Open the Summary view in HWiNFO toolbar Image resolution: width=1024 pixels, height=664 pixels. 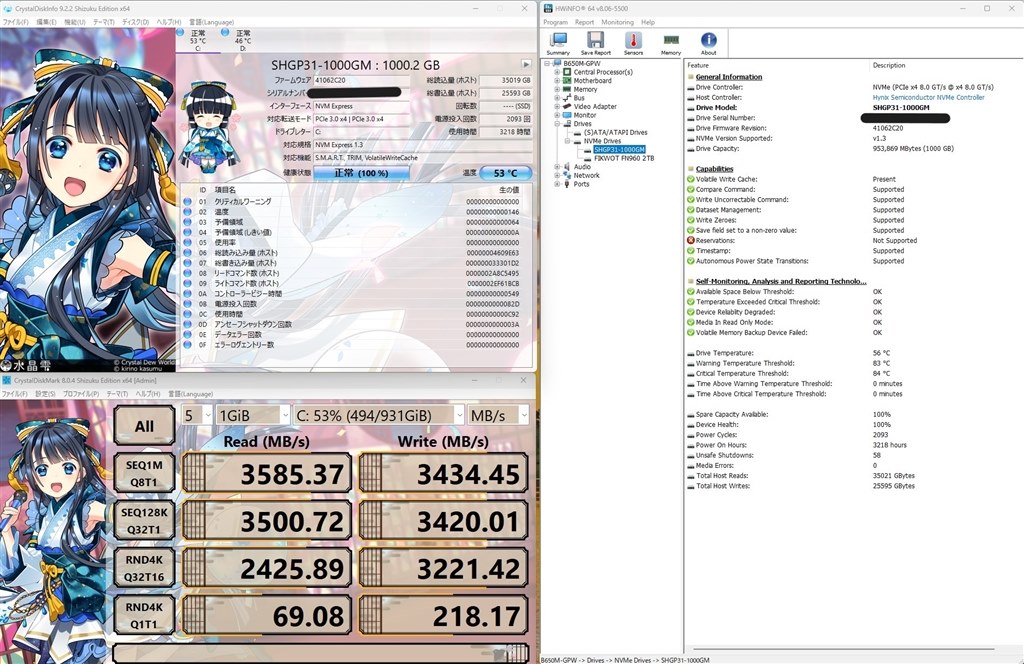pos(558,44)
